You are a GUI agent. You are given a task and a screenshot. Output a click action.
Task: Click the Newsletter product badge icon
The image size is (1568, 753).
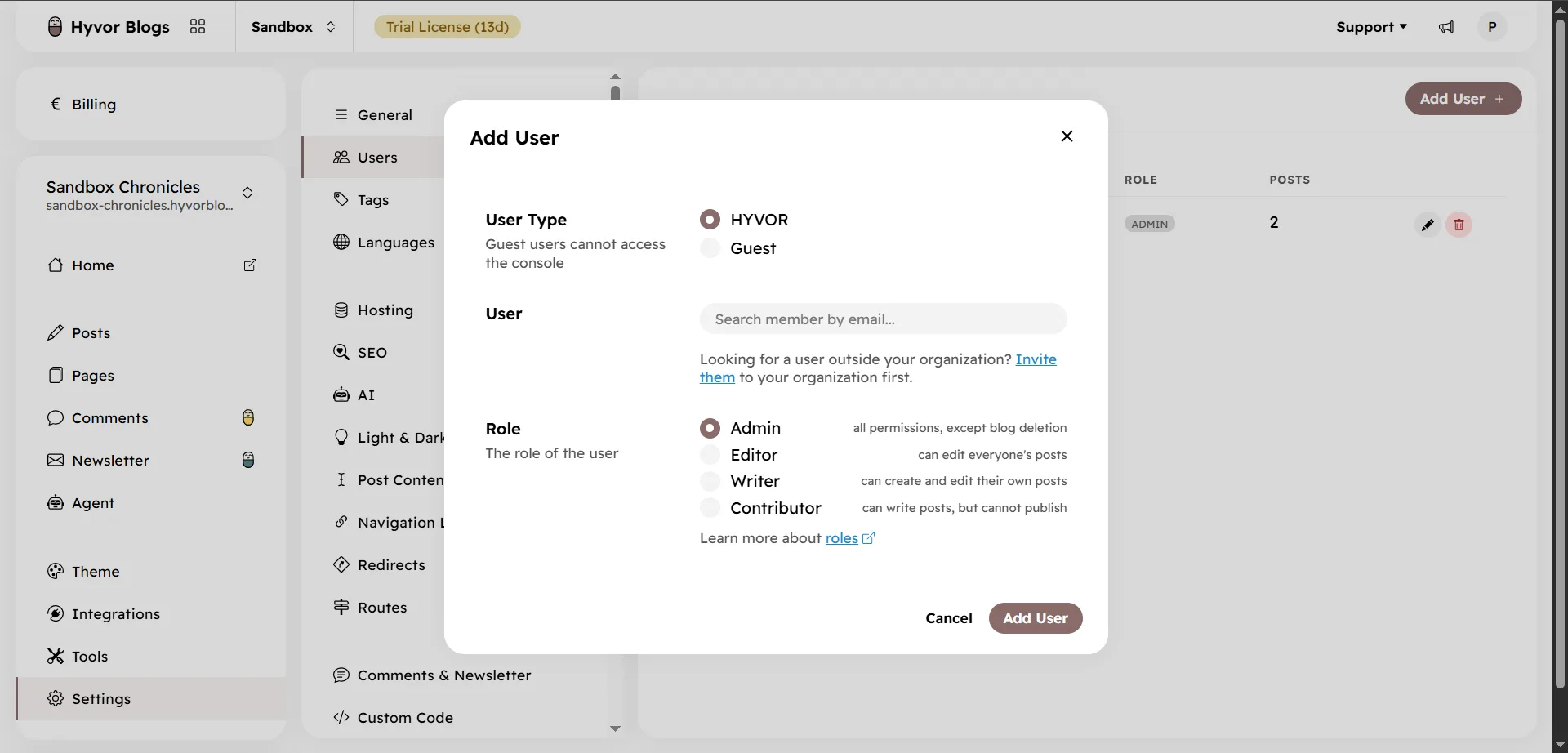click(248, 460)
